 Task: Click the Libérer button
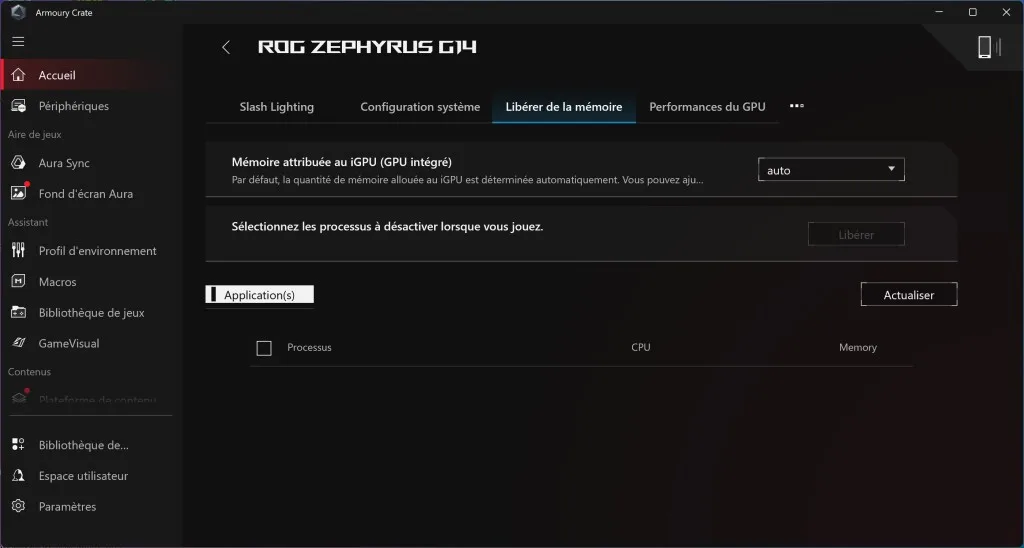pos(856,234)
